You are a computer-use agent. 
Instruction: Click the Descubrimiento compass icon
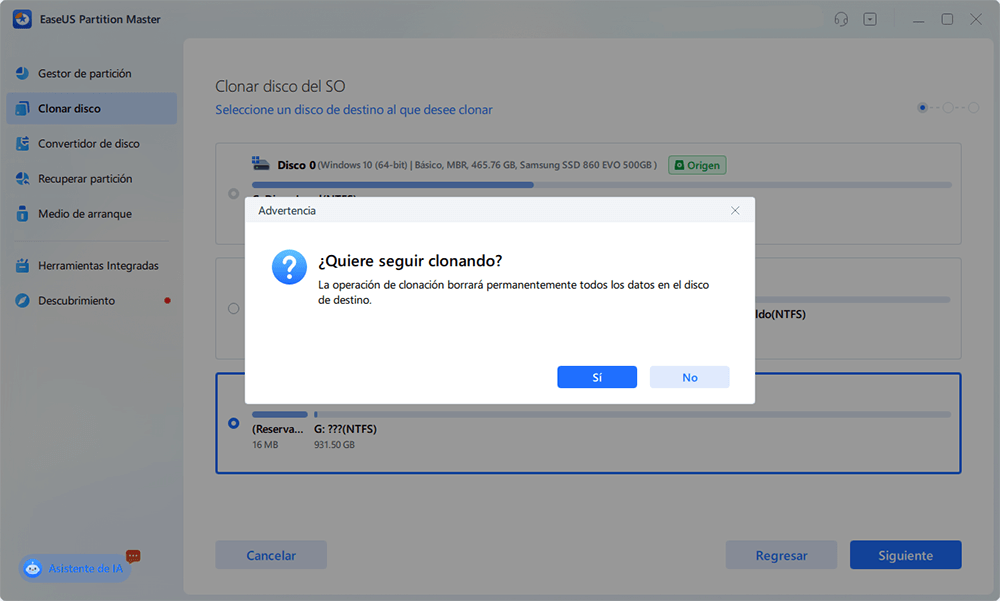click(x=22, y=301)
